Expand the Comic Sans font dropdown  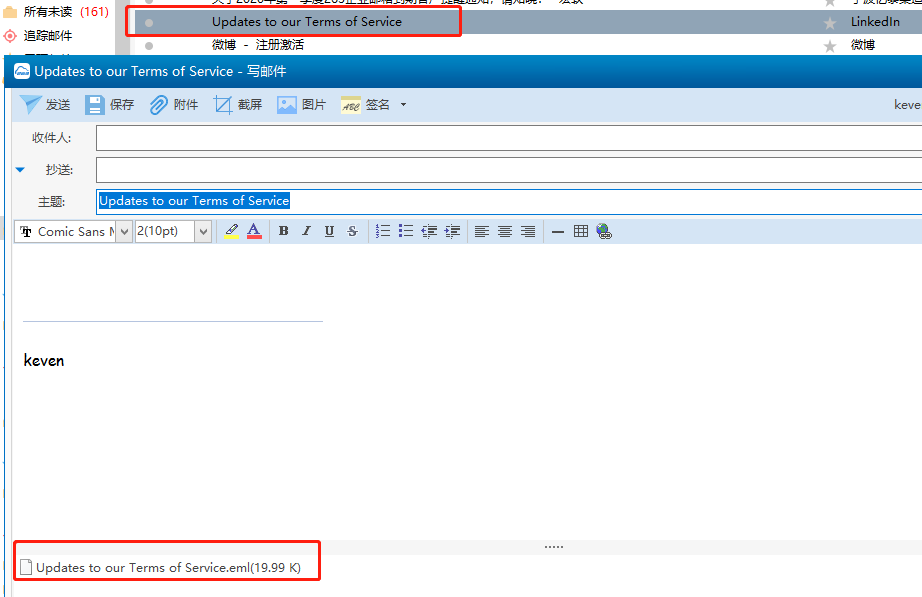(124, 232)
